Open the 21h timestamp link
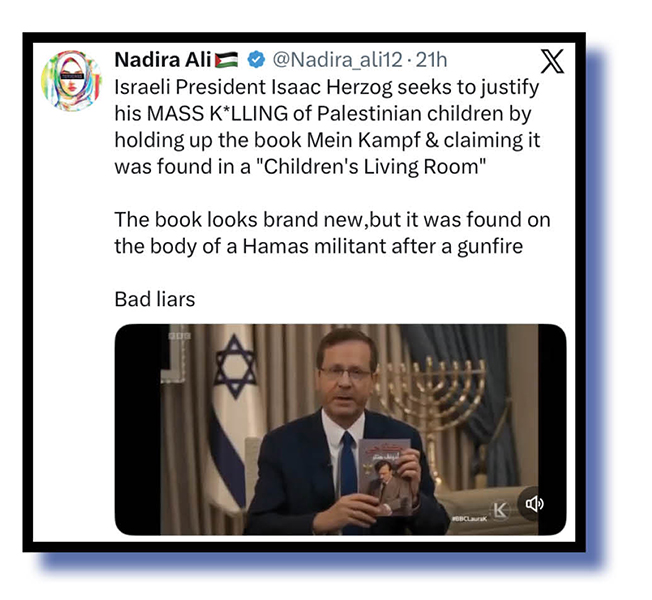652x600 pixels. (431, 60)
